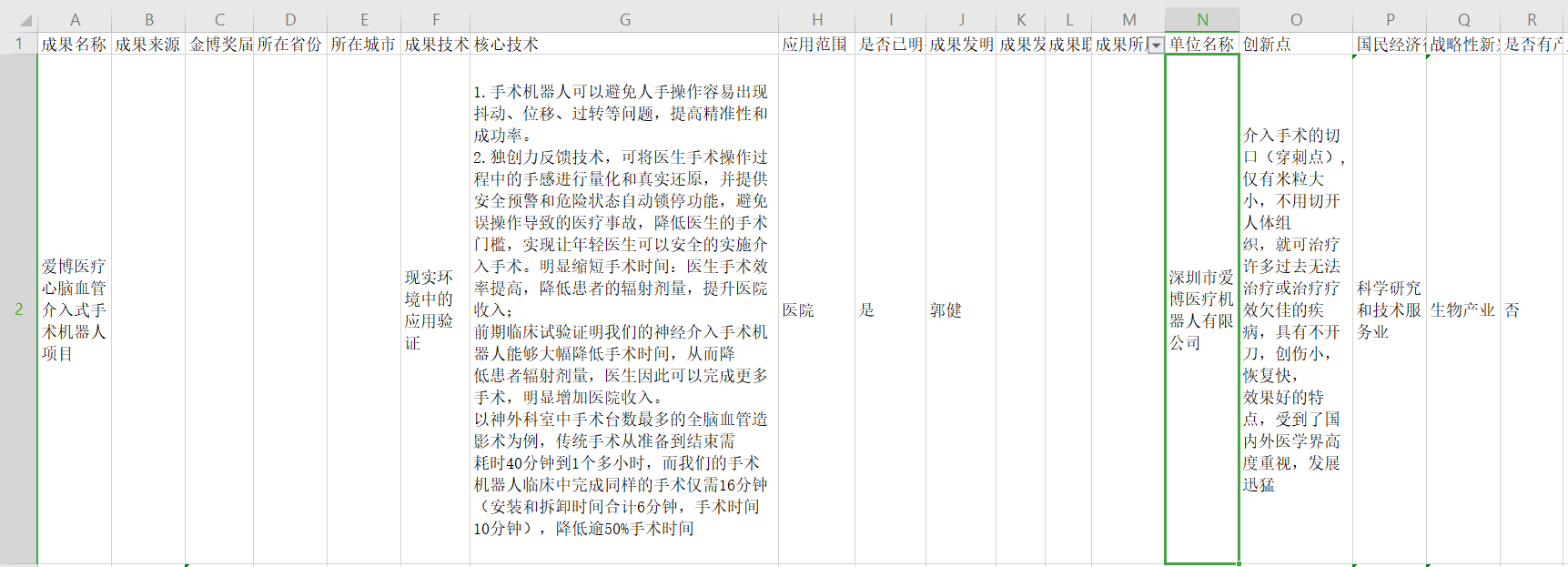
Task: Select the 应用范围 header cell
Action: point(816,44)
